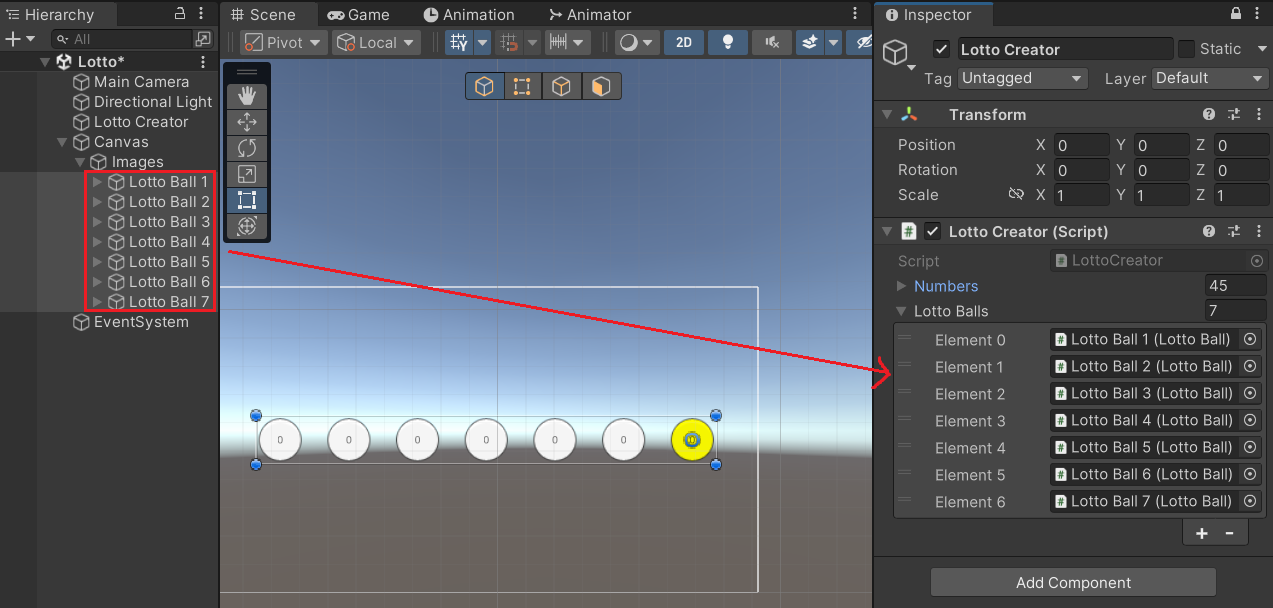Collapse the Canvas object
Image resolution: width=1273 pixels, height=608 pixels.
tap(62, 142)
